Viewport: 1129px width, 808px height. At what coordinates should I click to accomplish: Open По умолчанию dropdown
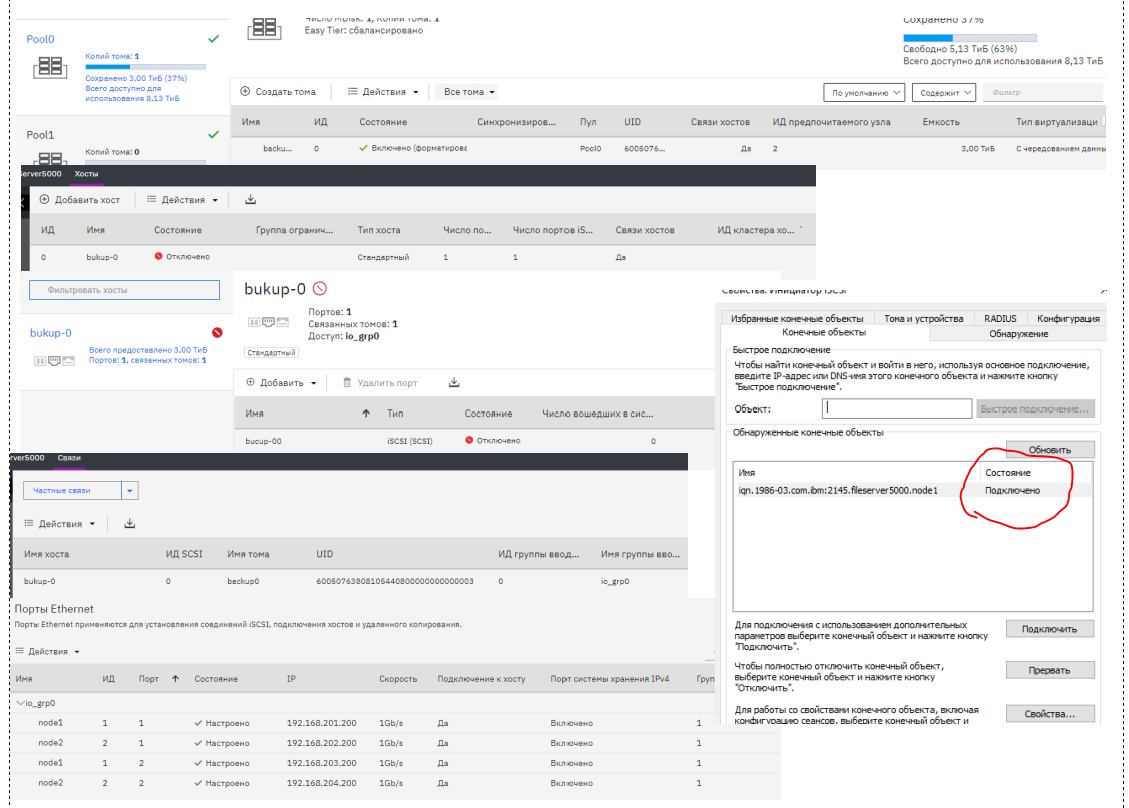point(864,92)
